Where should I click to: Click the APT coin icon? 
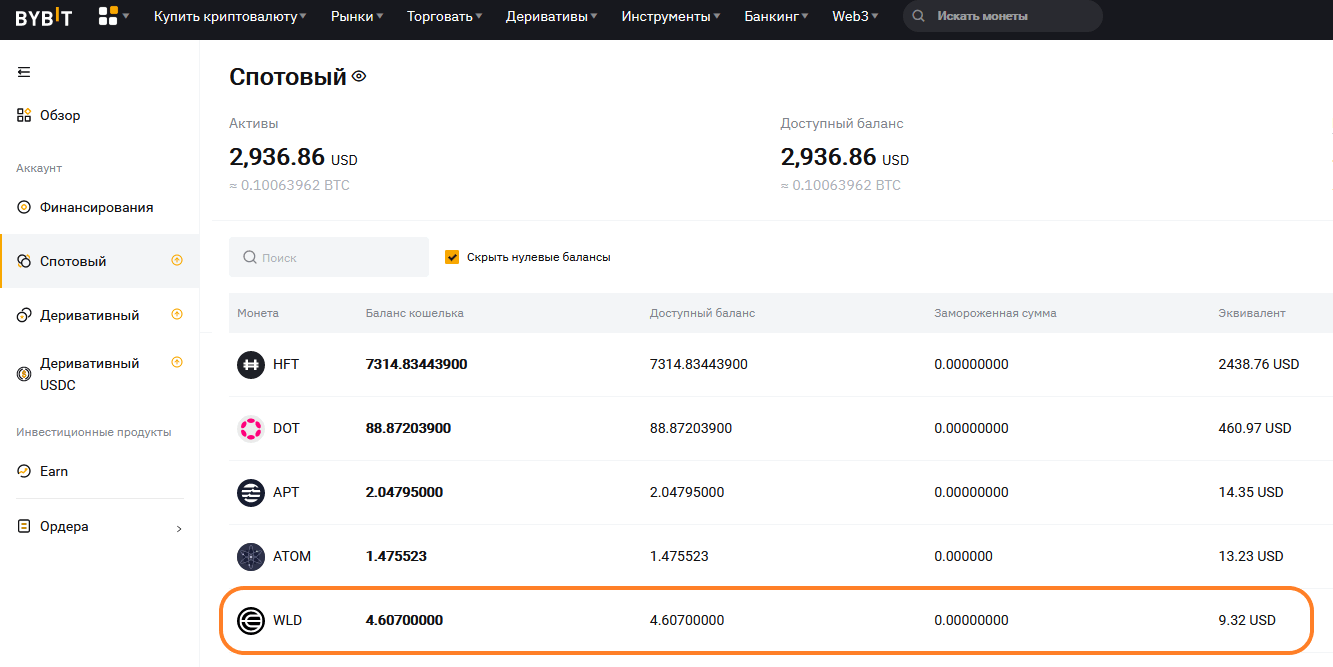[251, 492]
